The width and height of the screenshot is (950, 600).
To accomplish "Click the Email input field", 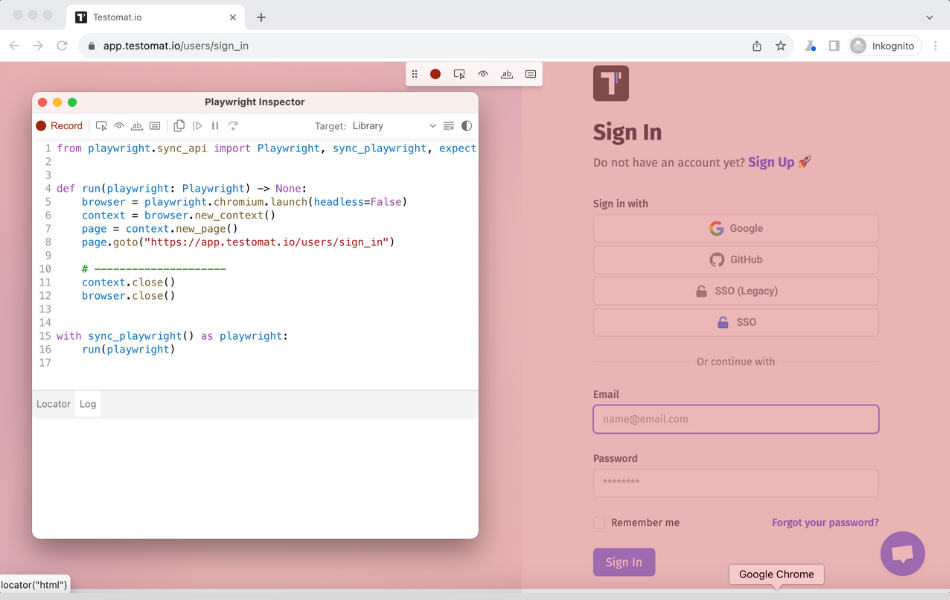I will 735,419.
